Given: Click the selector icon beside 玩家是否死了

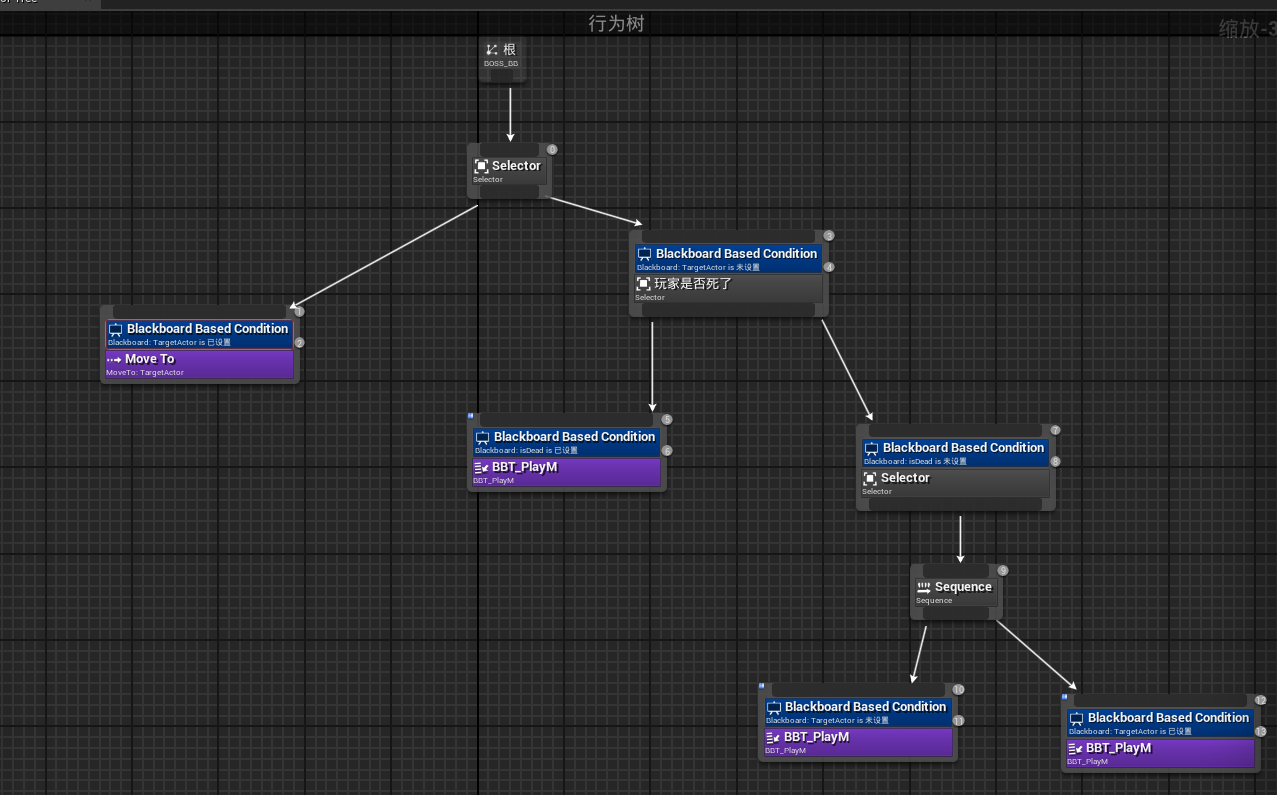Looking at the screenshot, I should point(644,284).
